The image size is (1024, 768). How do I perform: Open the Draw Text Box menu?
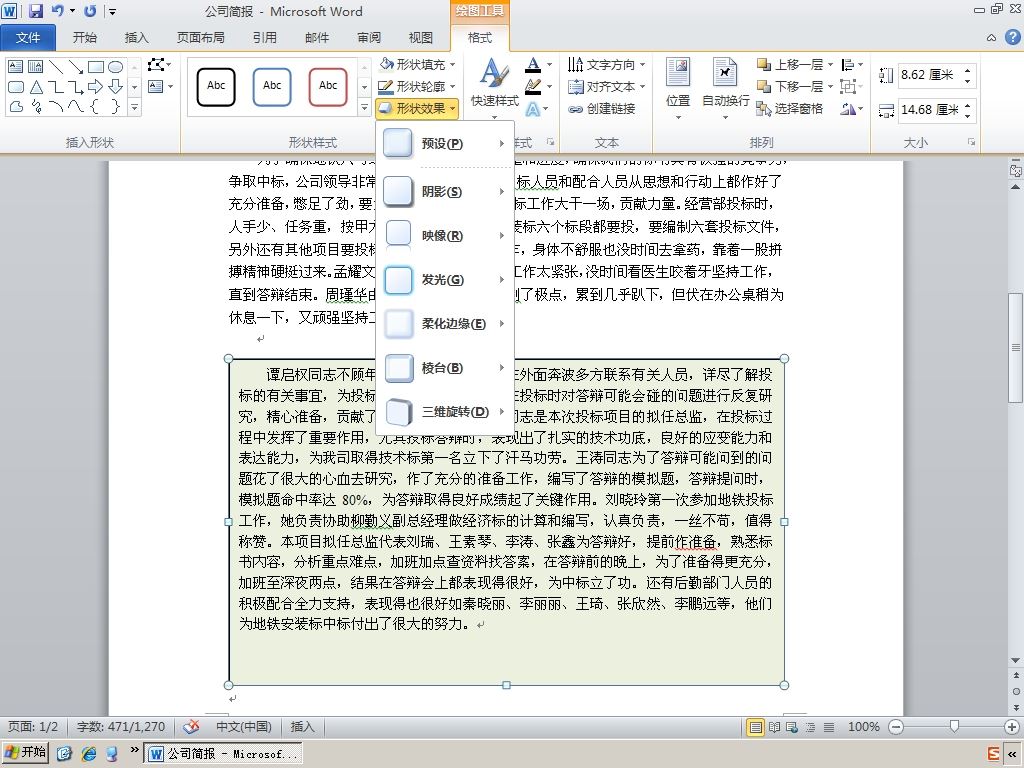[160, 86]
